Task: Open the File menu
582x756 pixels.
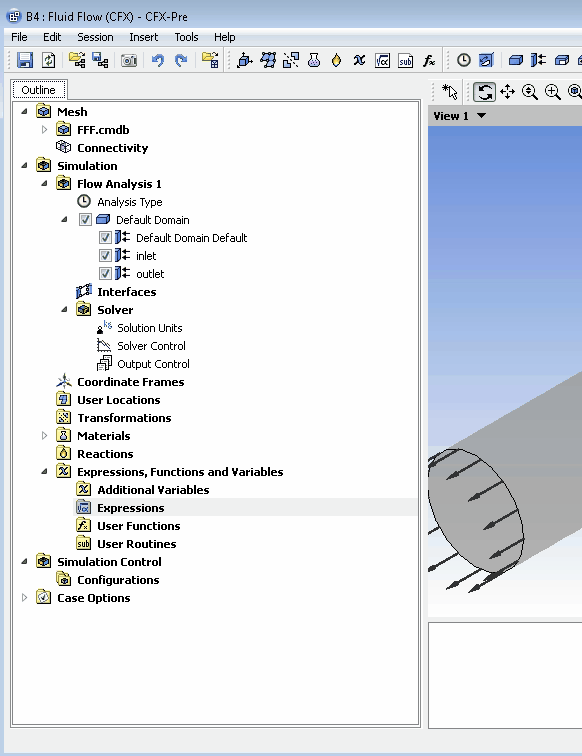Action: point(19,37)
